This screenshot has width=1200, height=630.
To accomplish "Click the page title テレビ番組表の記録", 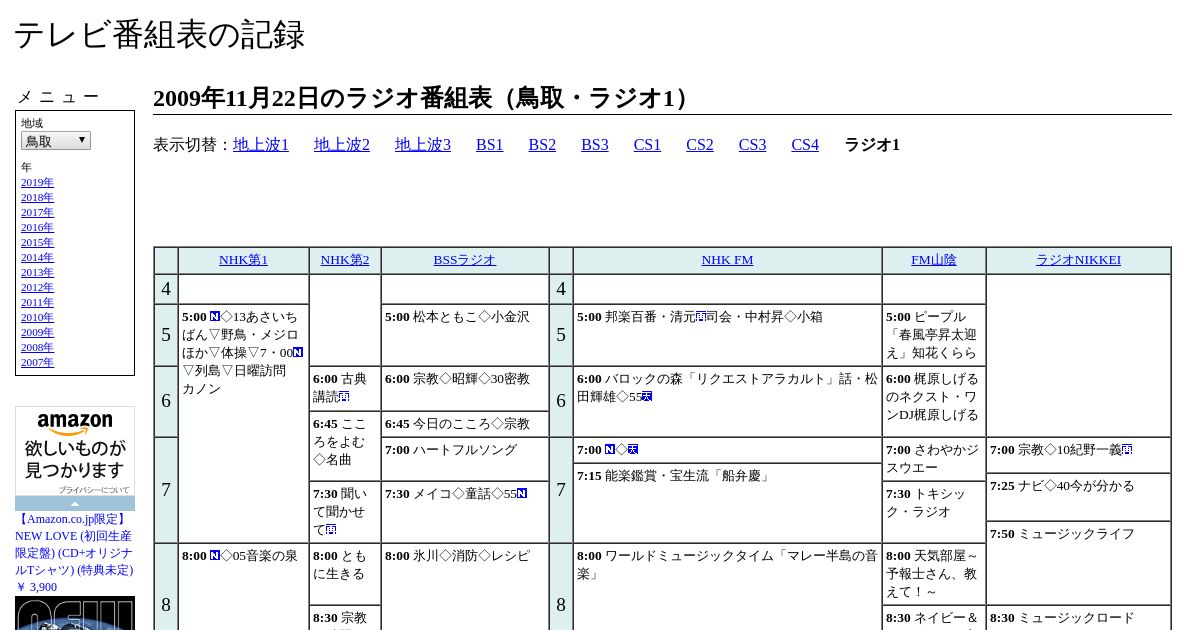I will pyautogui.click(x=159, y=35).
